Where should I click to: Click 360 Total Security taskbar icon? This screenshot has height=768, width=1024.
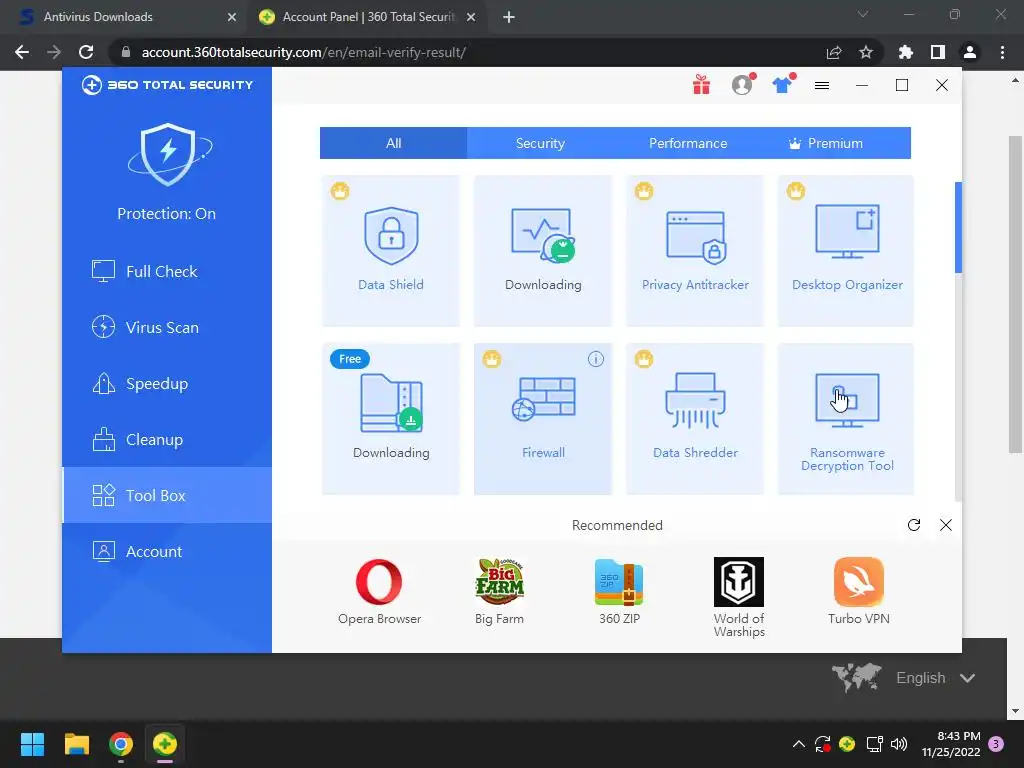click(x=165, y=744)
